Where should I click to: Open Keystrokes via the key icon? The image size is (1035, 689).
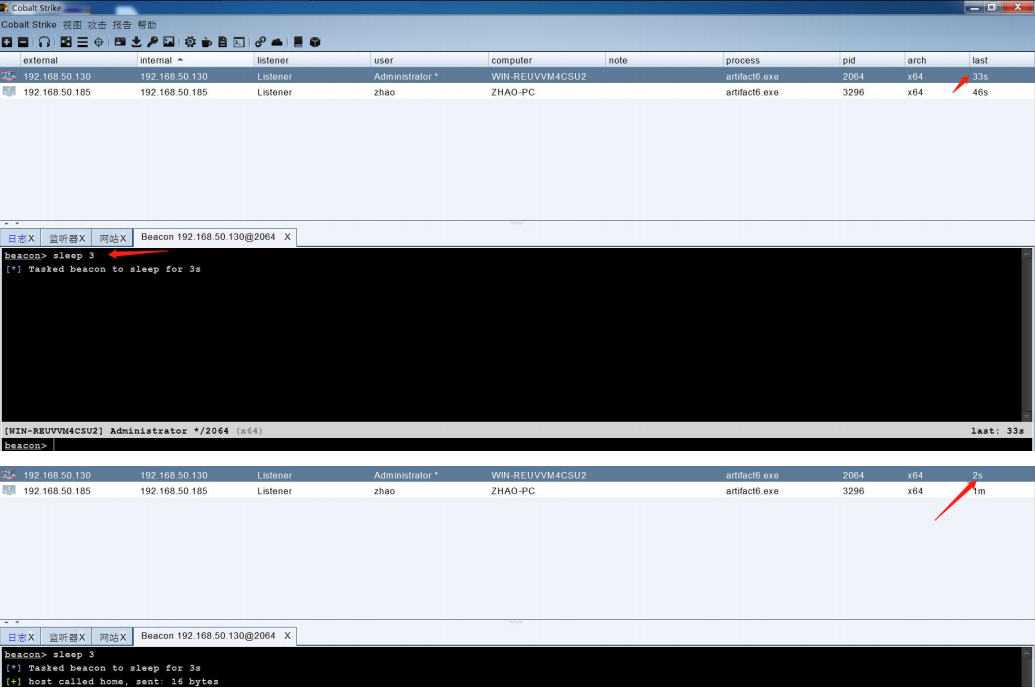point(152,42)
